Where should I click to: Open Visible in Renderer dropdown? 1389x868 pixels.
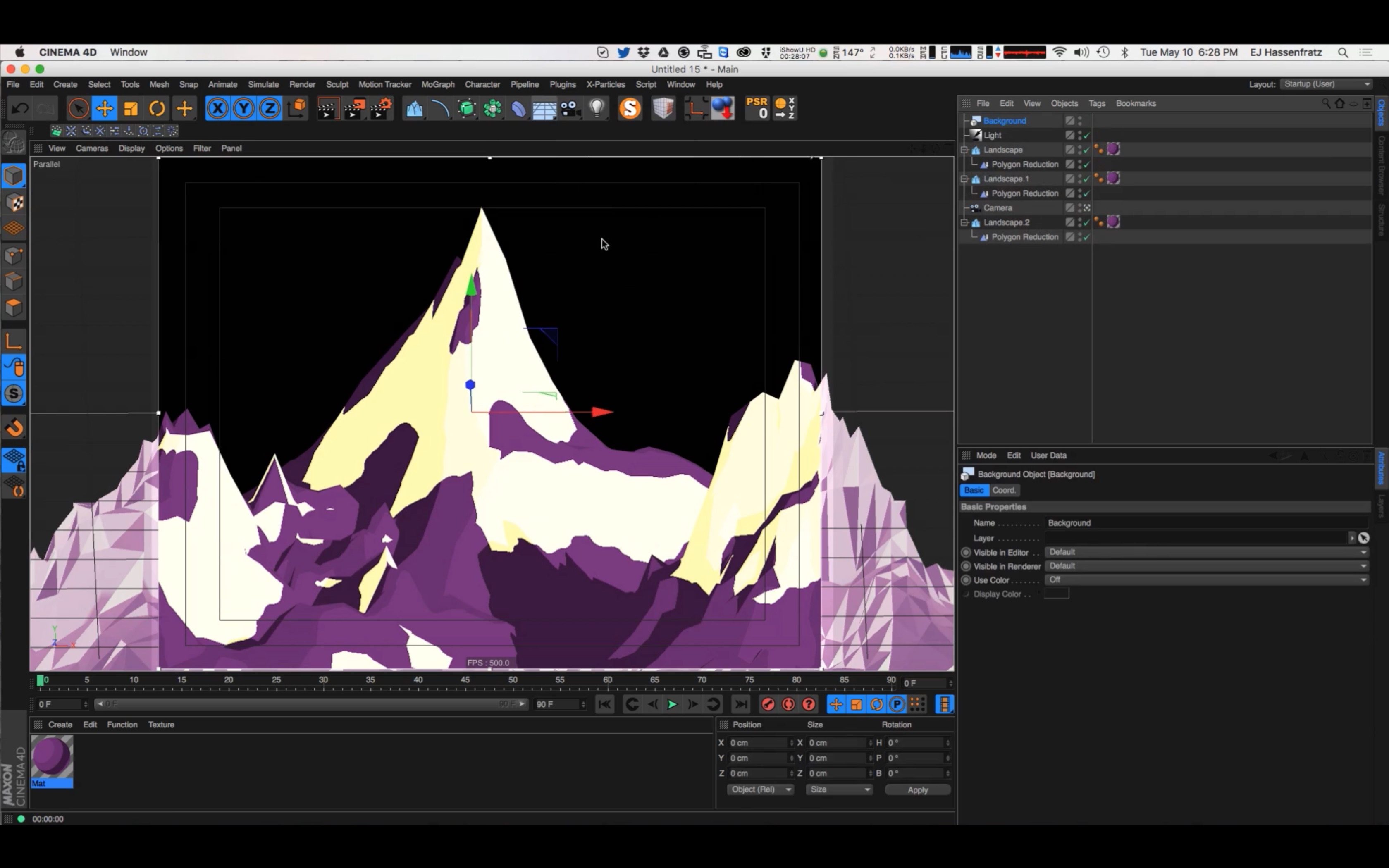point(1206,566)
